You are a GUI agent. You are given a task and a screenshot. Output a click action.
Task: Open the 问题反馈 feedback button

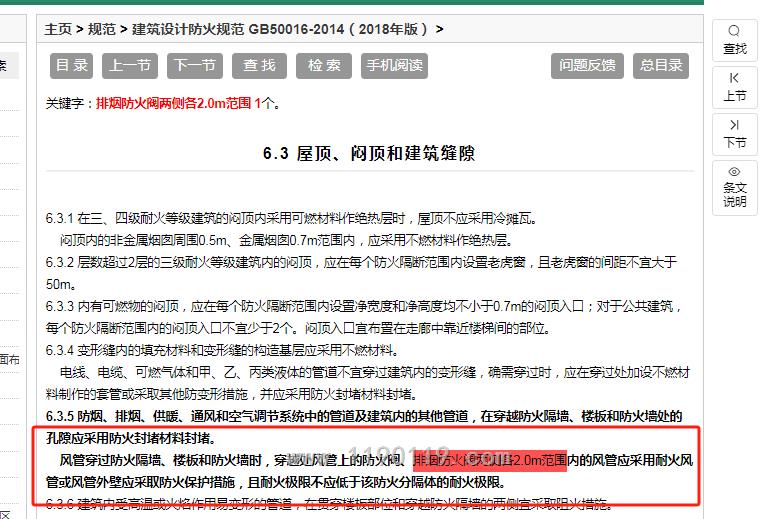click(587, 66)
